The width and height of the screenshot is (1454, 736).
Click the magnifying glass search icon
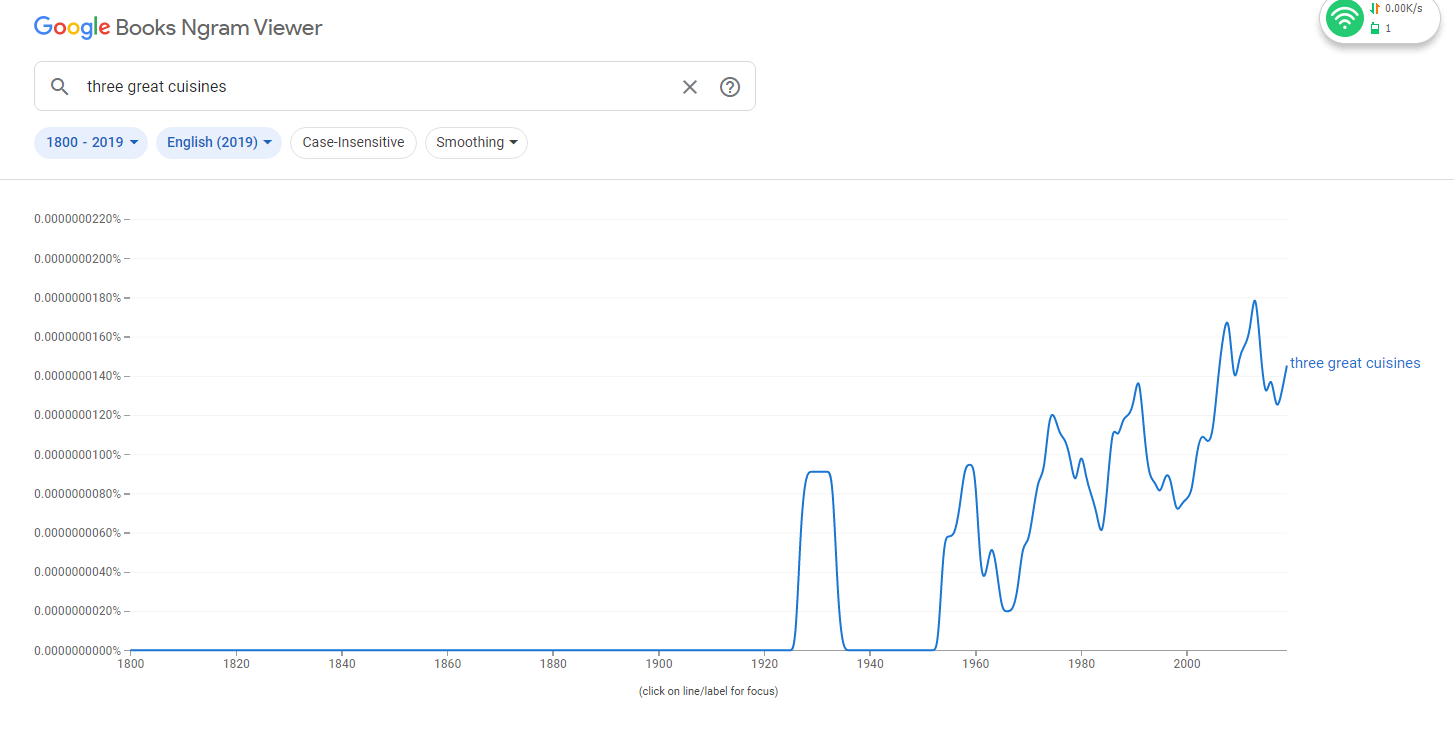pyautogui.click(x=60, y=87)
